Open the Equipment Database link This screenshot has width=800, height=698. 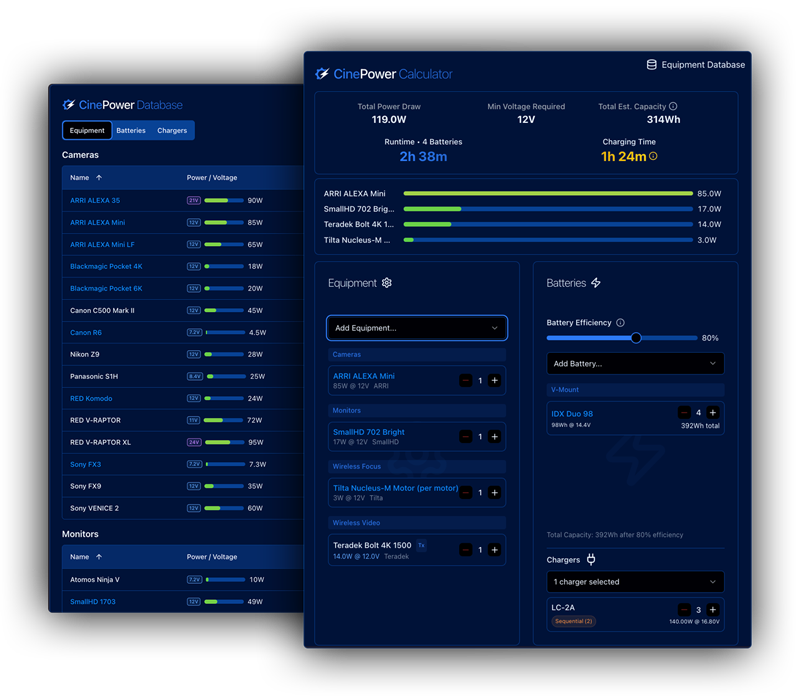click(x=695, y=65)
